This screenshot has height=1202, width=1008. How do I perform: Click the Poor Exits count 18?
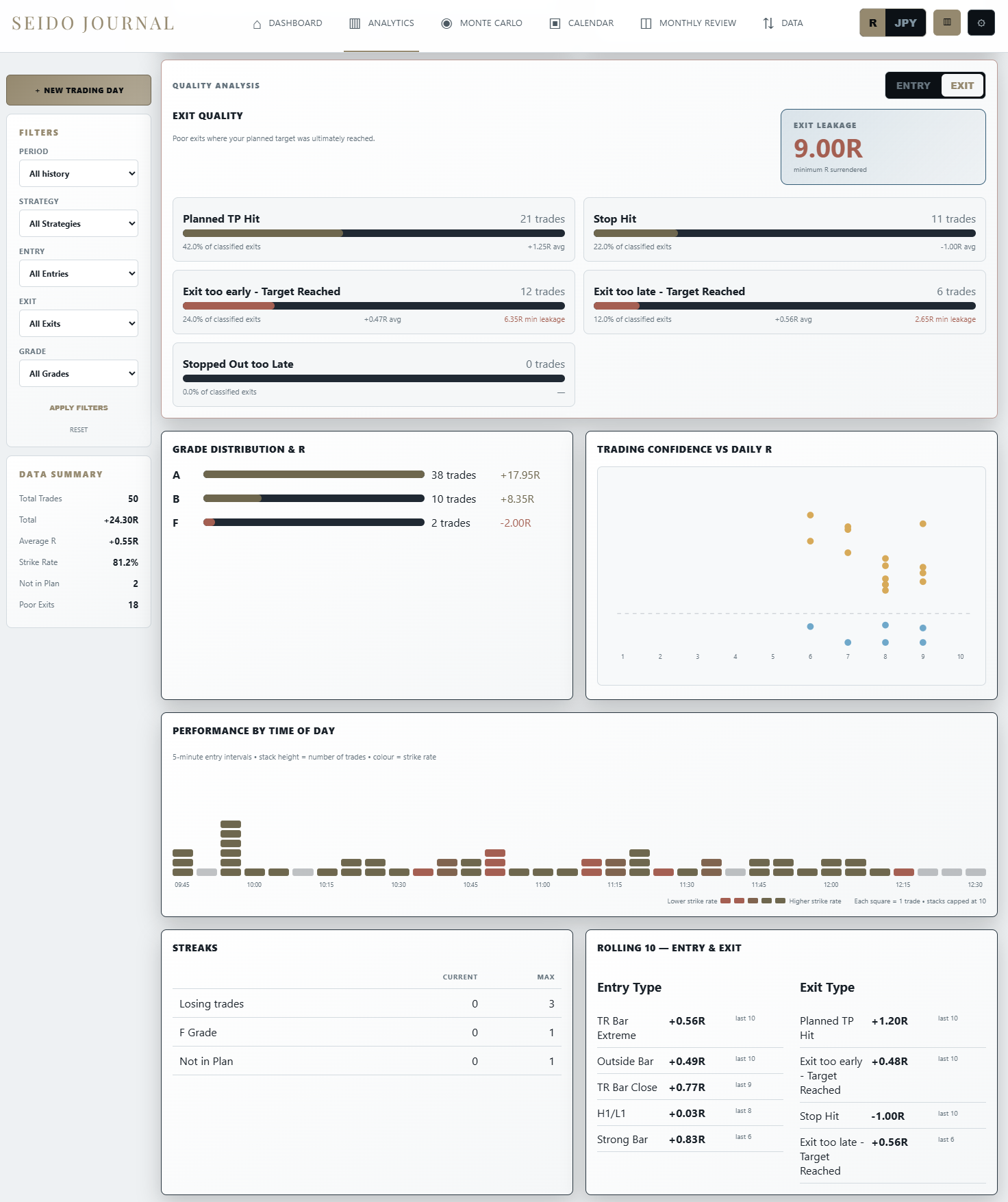134,605
